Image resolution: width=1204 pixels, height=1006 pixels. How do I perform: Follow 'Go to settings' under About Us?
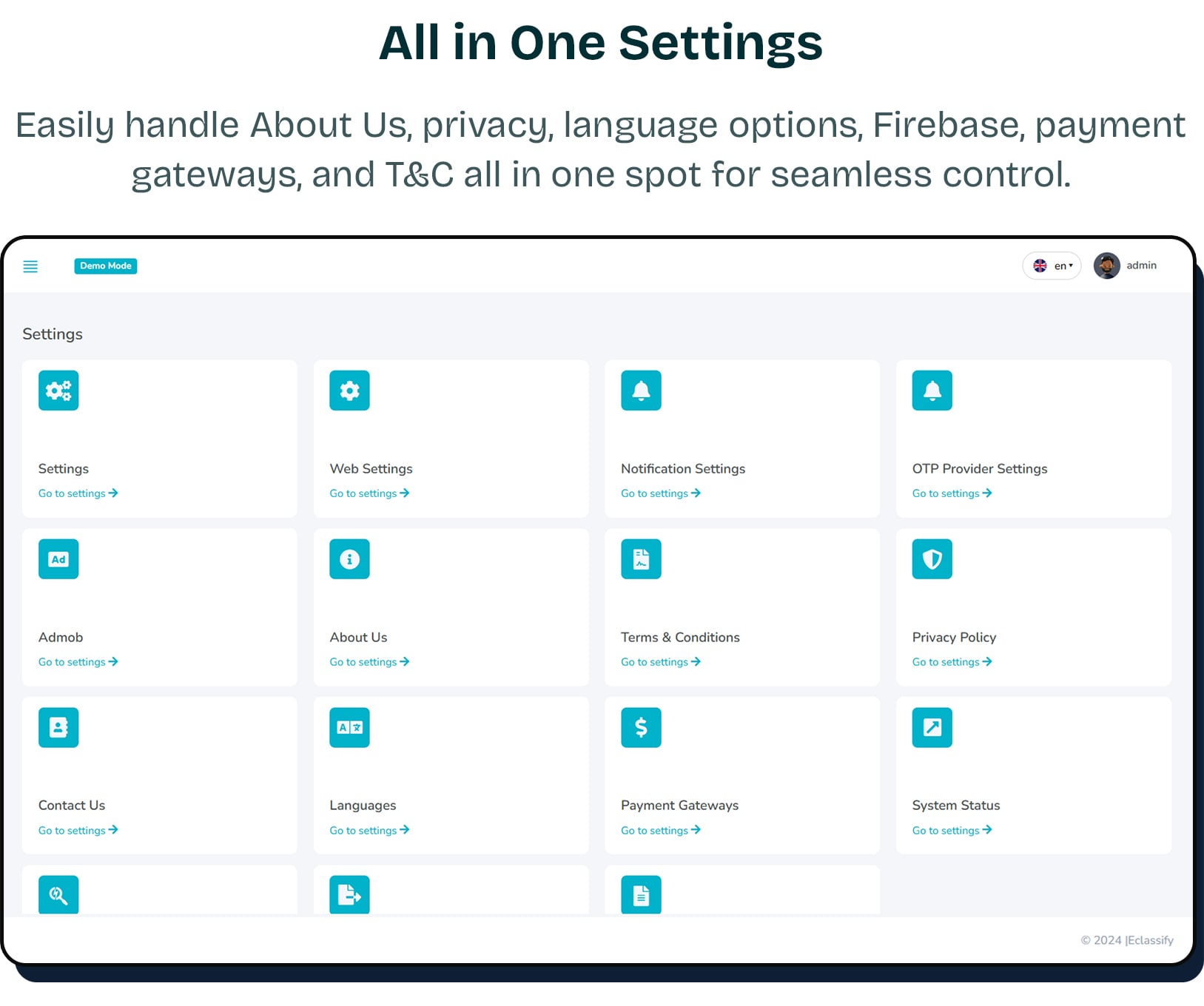pyautogui.click(x=369, y=661)
